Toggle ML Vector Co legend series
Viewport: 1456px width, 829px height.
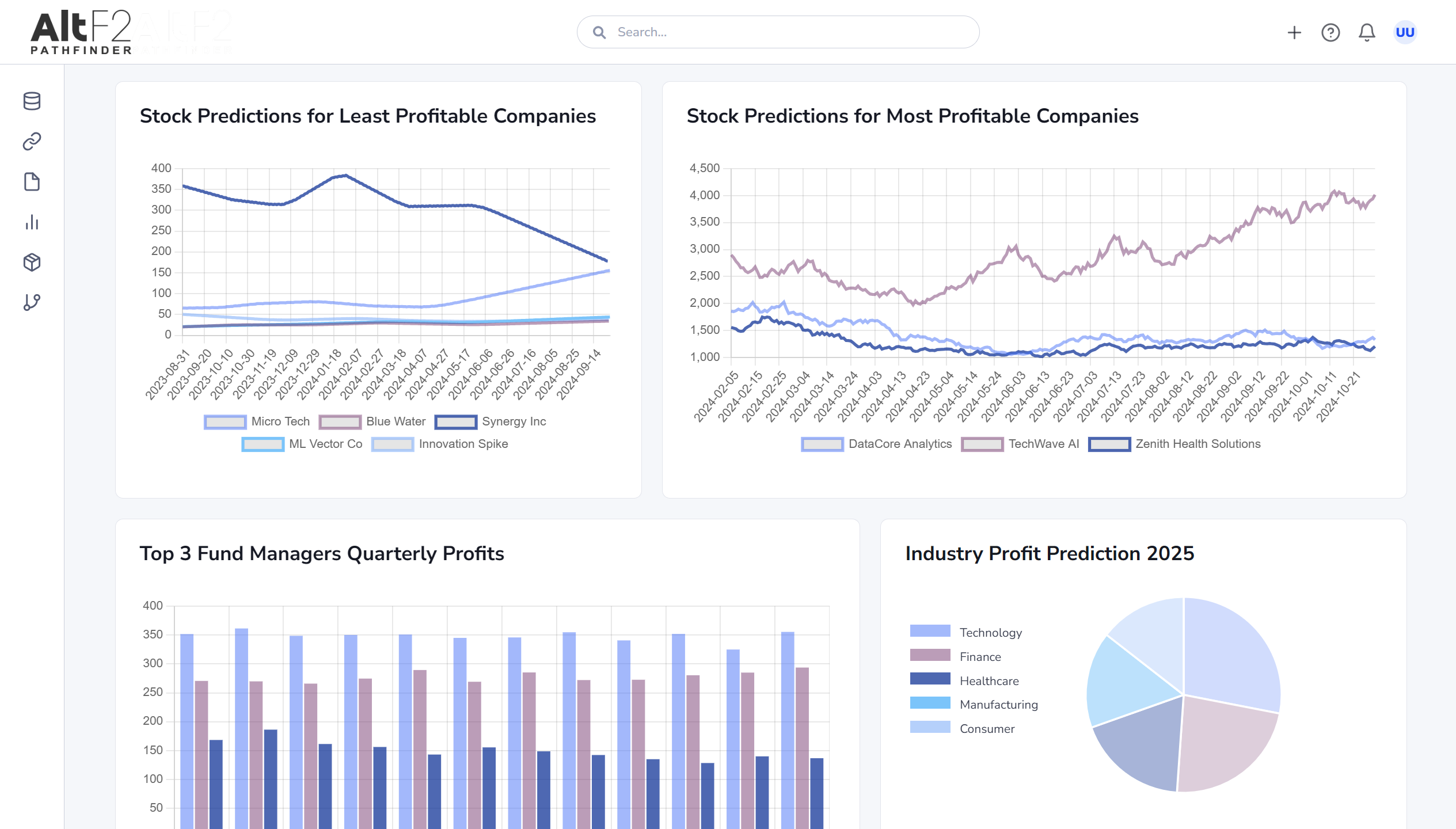[x=302, y=444]
